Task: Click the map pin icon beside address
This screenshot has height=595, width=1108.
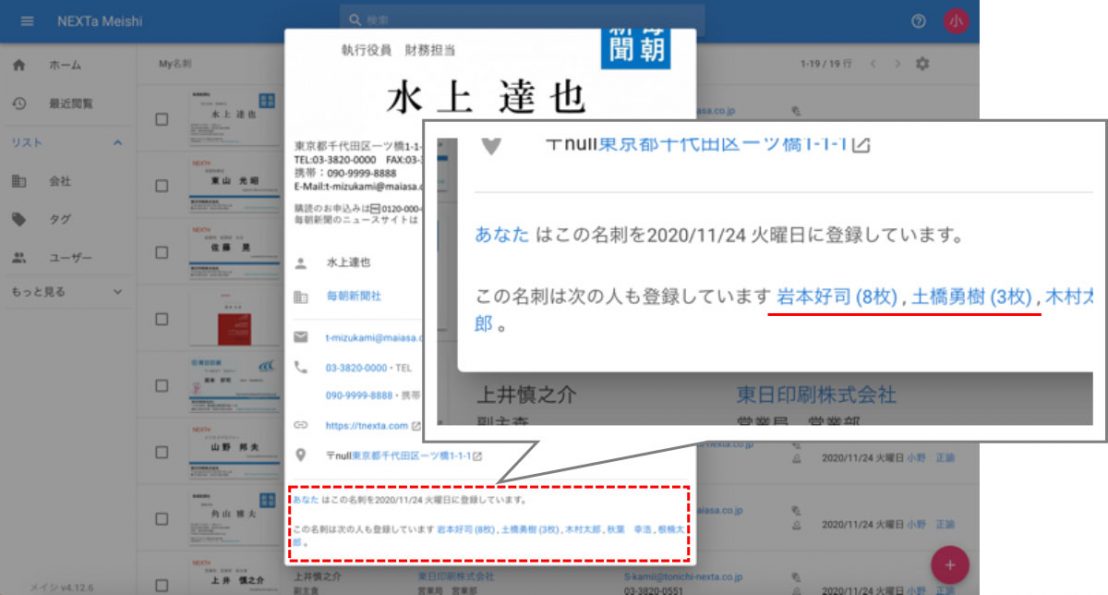Action: click(300, 456)
